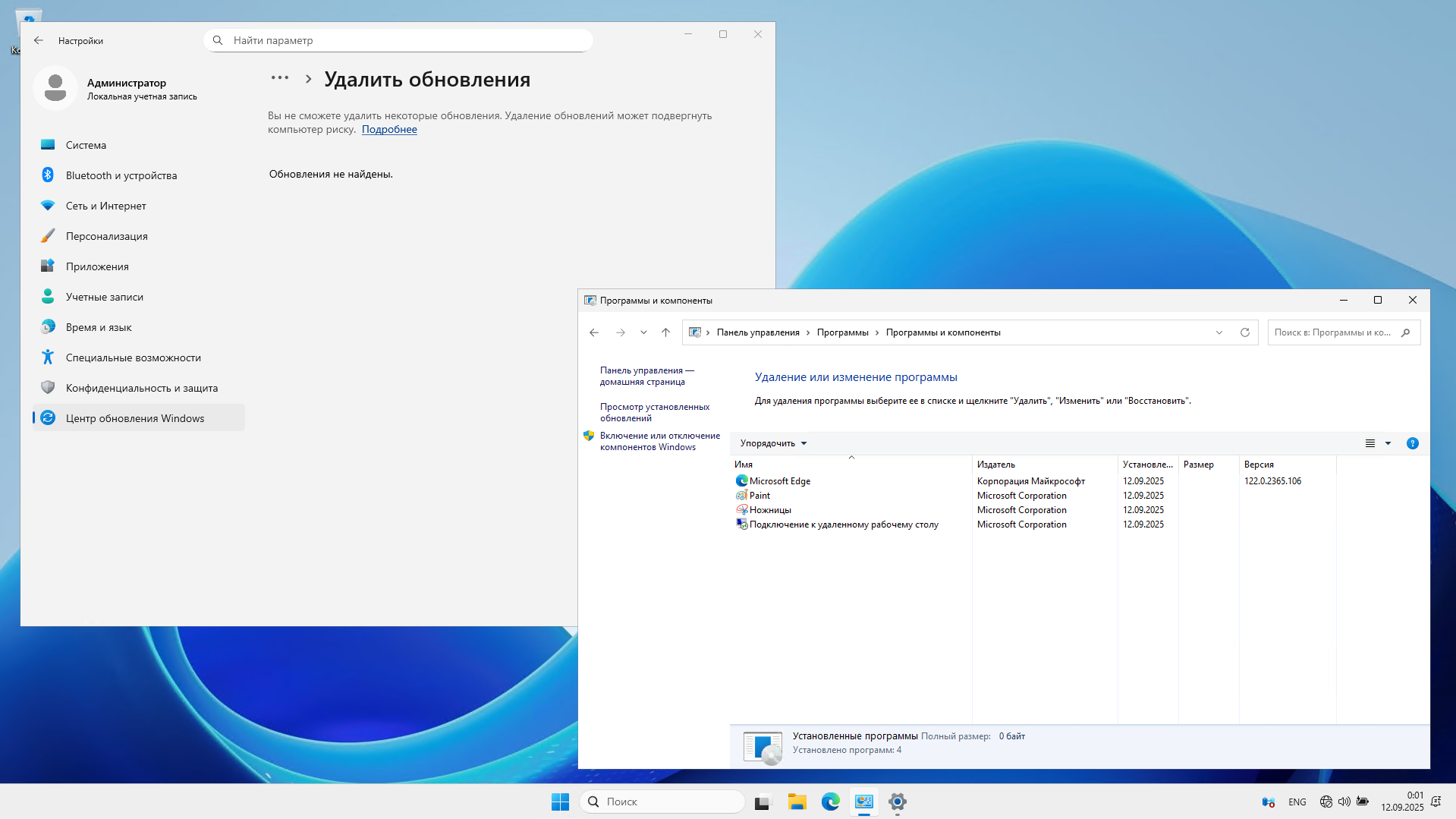Click the Администратор account avatar

[x=55, y=88]
